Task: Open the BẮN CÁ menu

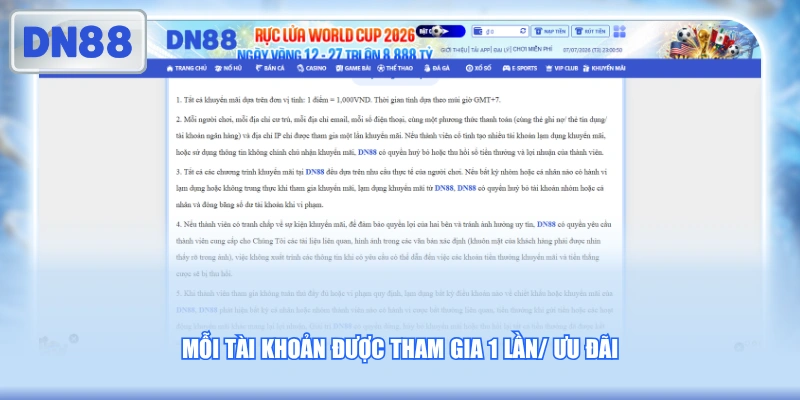Action: (x=269, y=68)
